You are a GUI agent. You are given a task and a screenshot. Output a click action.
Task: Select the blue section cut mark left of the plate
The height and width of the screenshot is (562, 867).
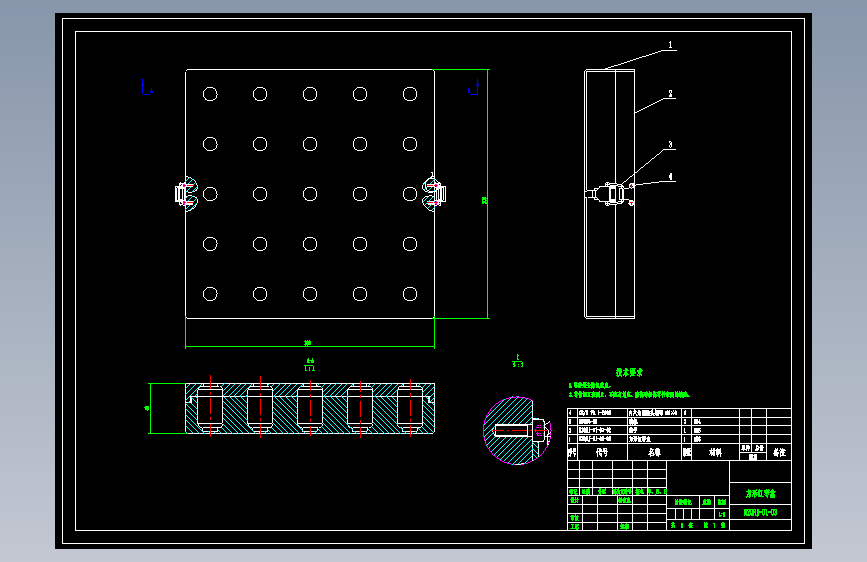(x=147, y=87)
